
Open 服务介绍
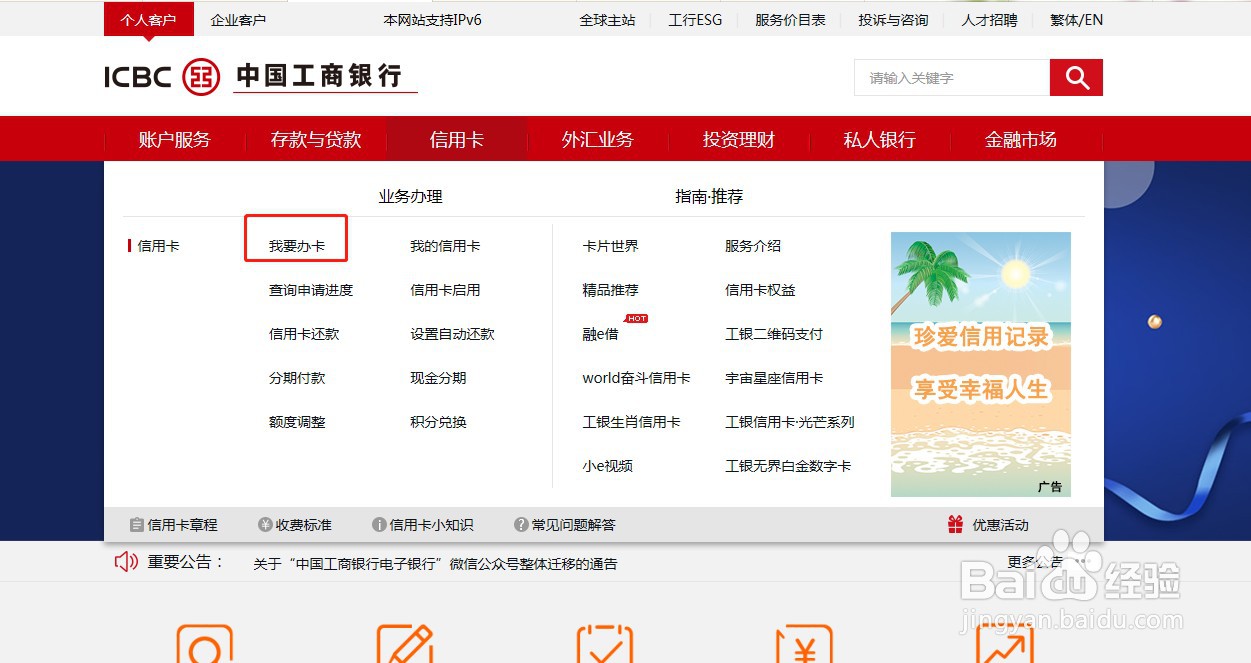pos(753,246)
